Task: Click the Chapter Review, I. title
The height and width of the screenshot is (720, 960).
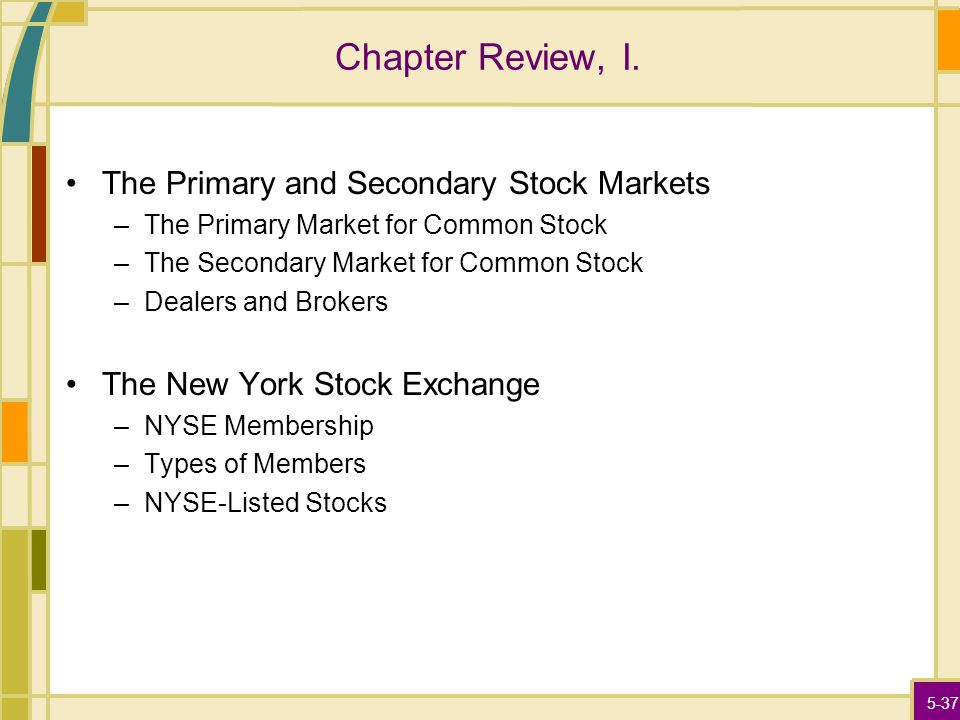Action: click(487, 58)
